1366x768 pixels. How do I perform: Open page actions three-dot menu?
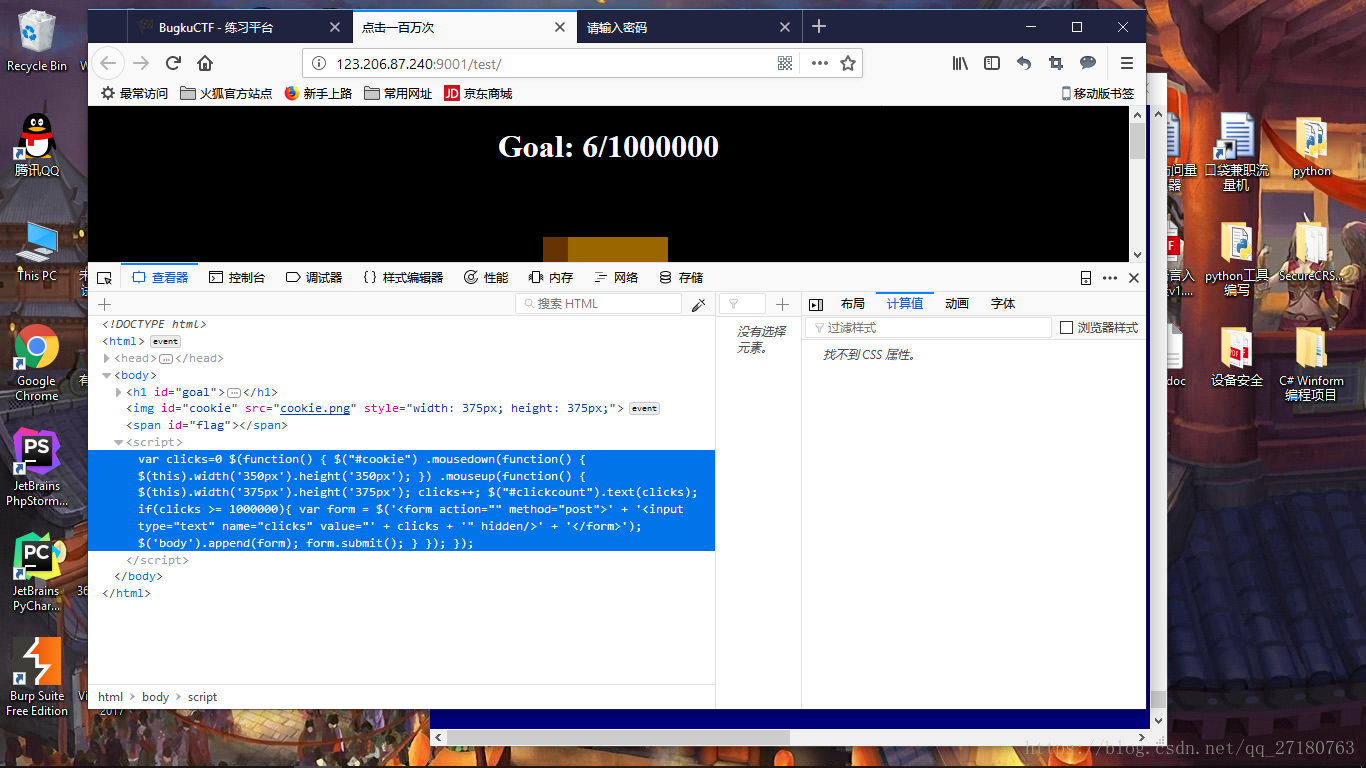click(820, 63)
